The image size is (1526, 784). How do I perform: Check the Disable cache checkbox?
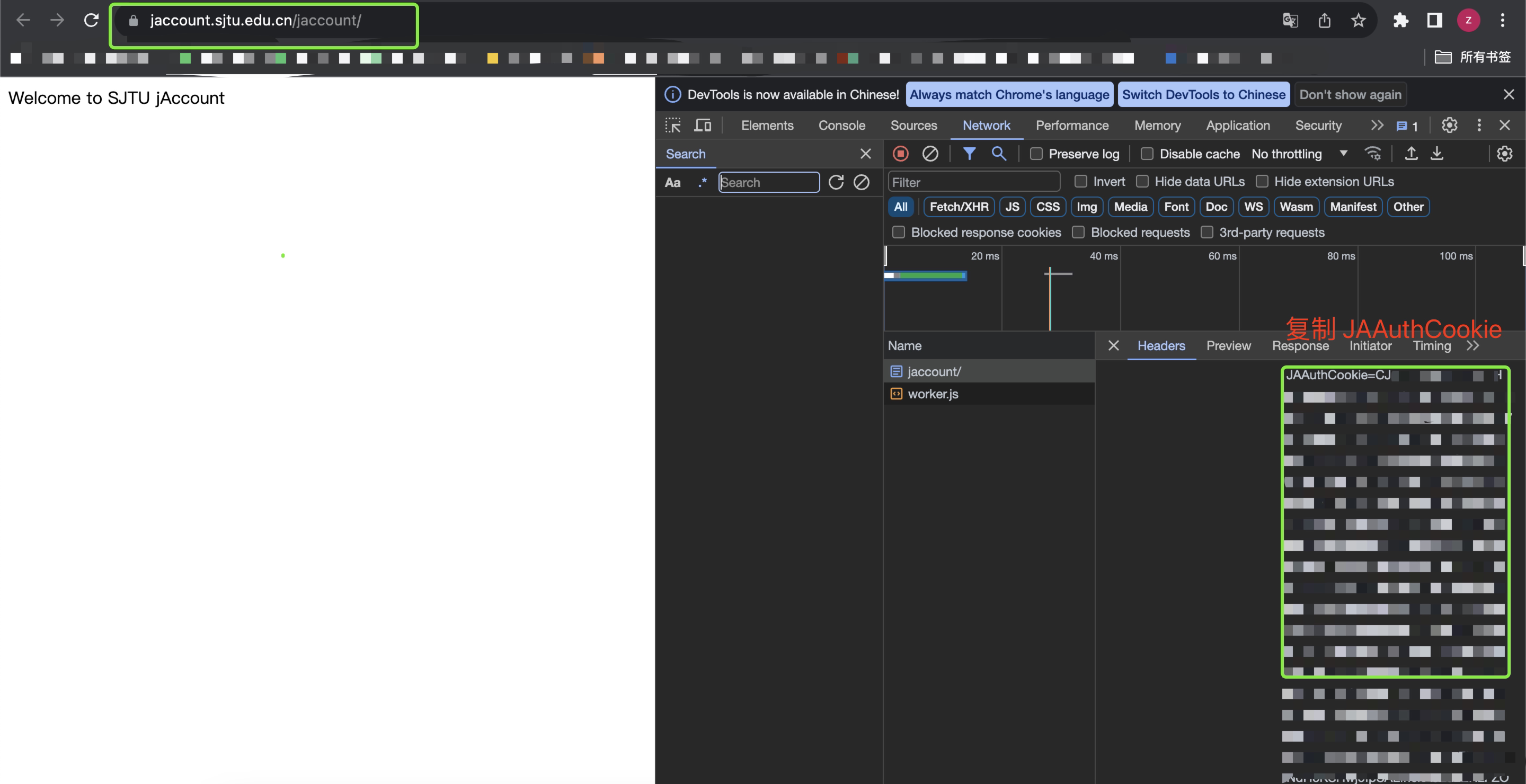coord(1147,154)
